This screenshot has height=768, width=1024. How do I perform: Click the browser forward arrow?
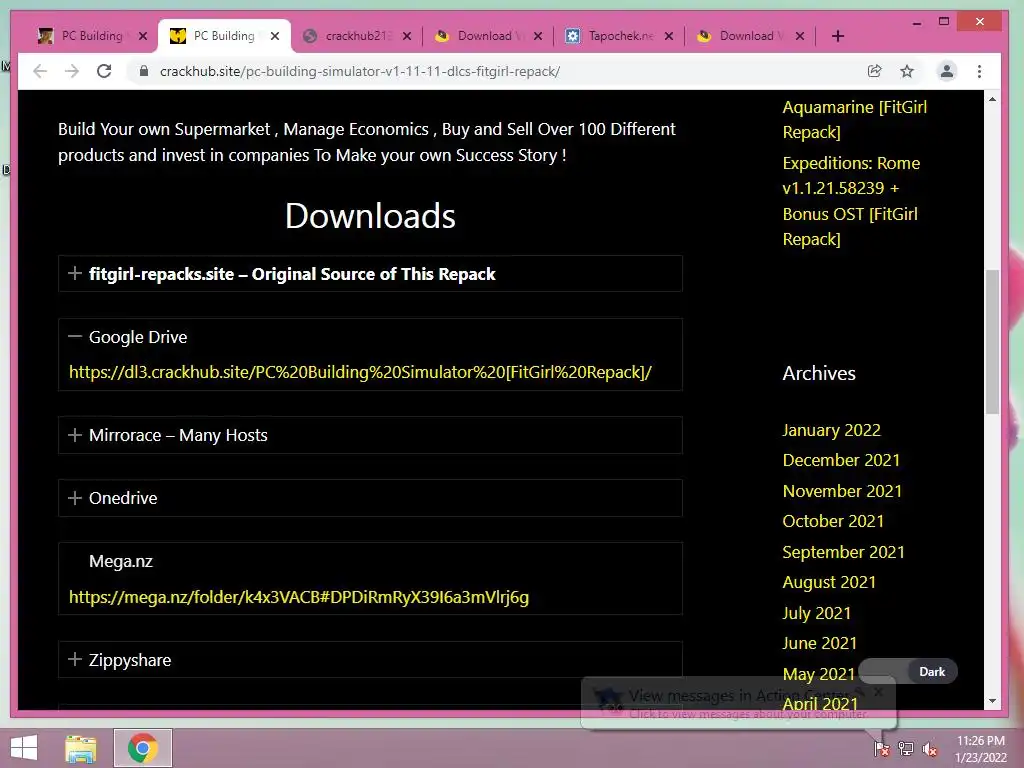pyautogui.click(x=72, y=71)
